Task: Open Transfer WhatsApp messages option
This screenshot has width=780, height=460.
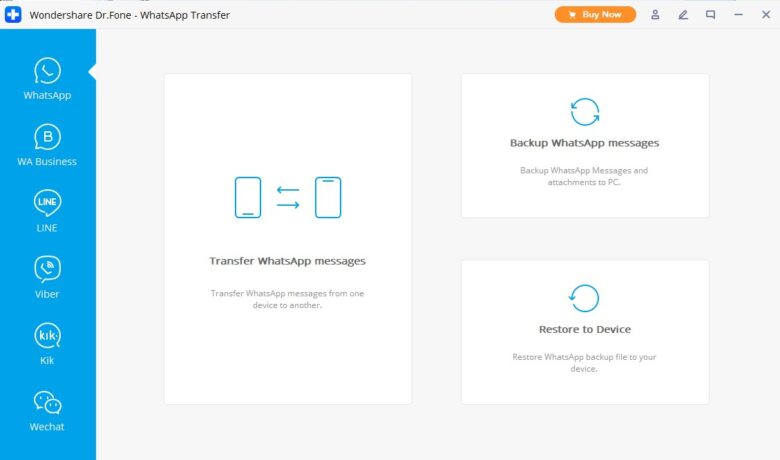Action: tap(287, 261)
